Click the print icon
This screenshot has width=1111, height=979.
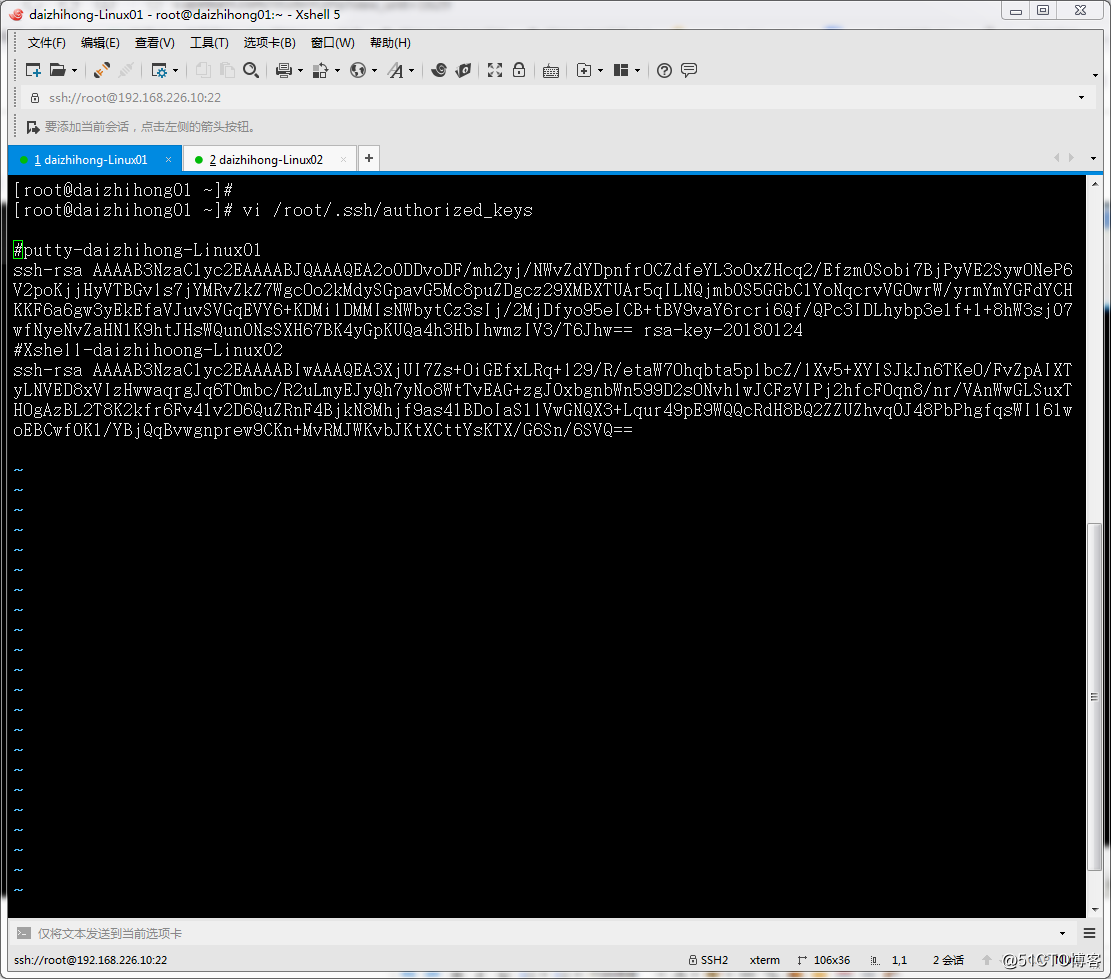tap(284, 70)
